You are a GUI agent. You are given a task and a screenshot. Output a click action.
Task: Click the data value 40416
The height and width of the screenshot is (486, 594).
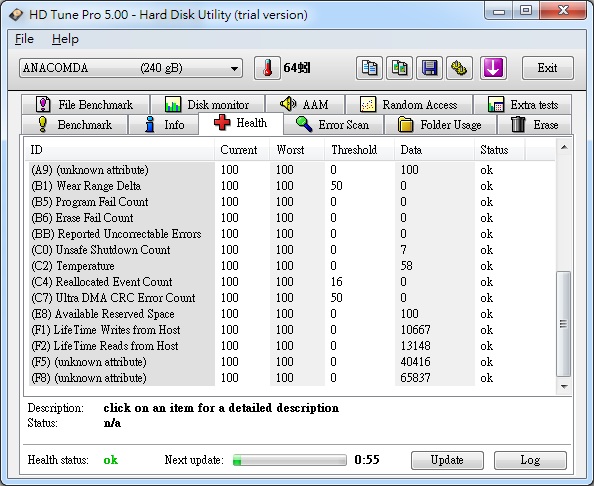(x=416, y=362)
